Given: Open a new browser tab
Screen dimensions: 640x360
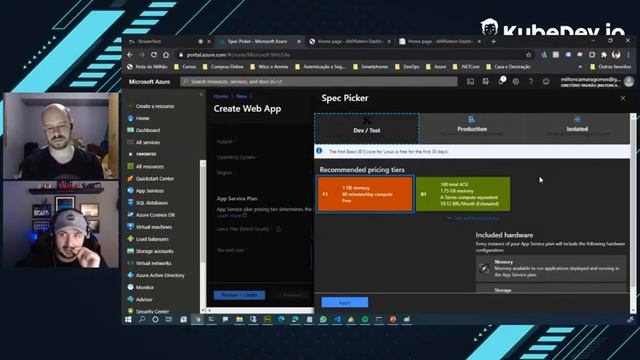Looking at the screenshot, I should pos(493,41).
